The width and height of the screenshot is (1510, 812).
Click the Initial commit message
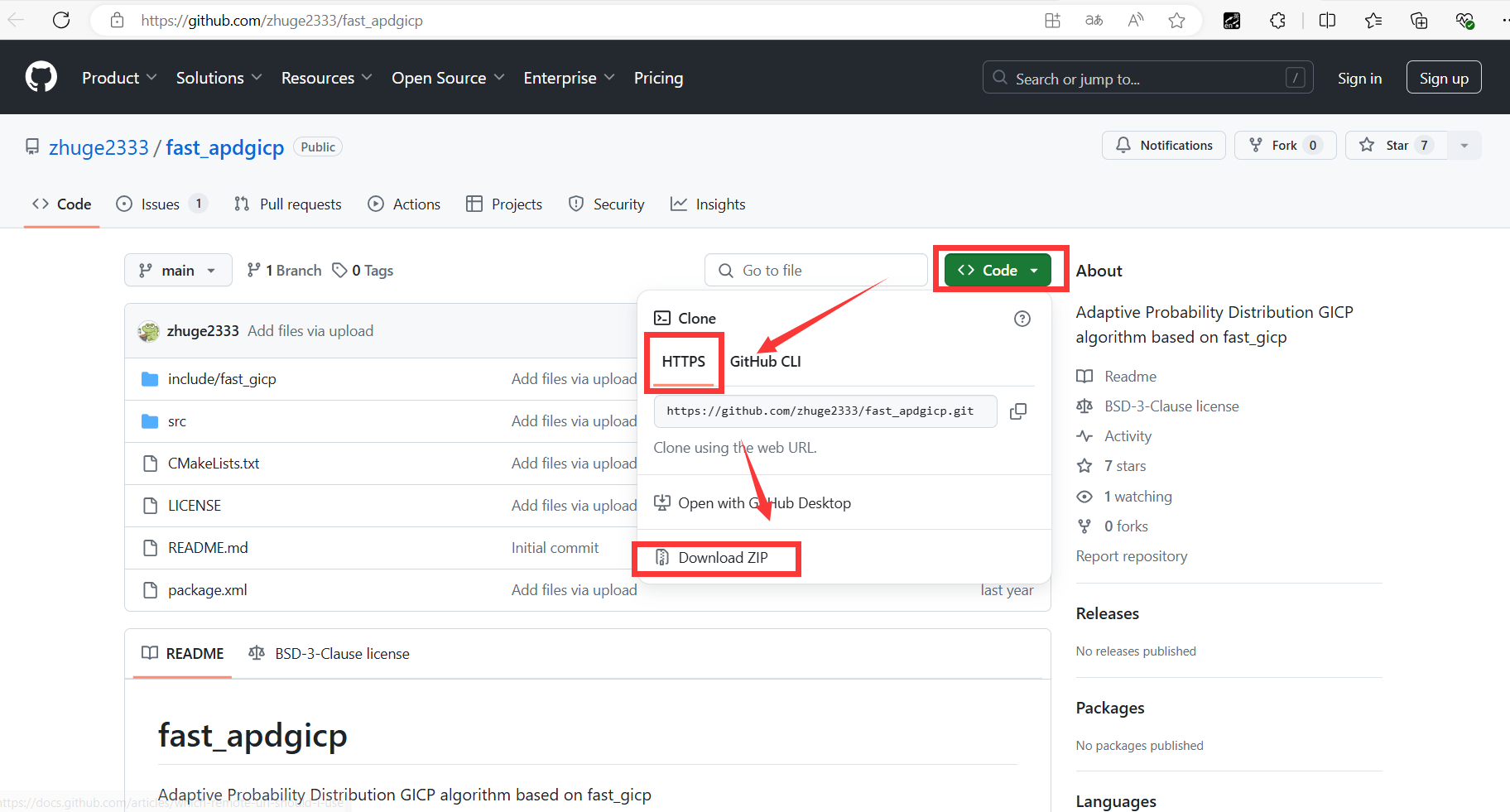pos(555,548)
